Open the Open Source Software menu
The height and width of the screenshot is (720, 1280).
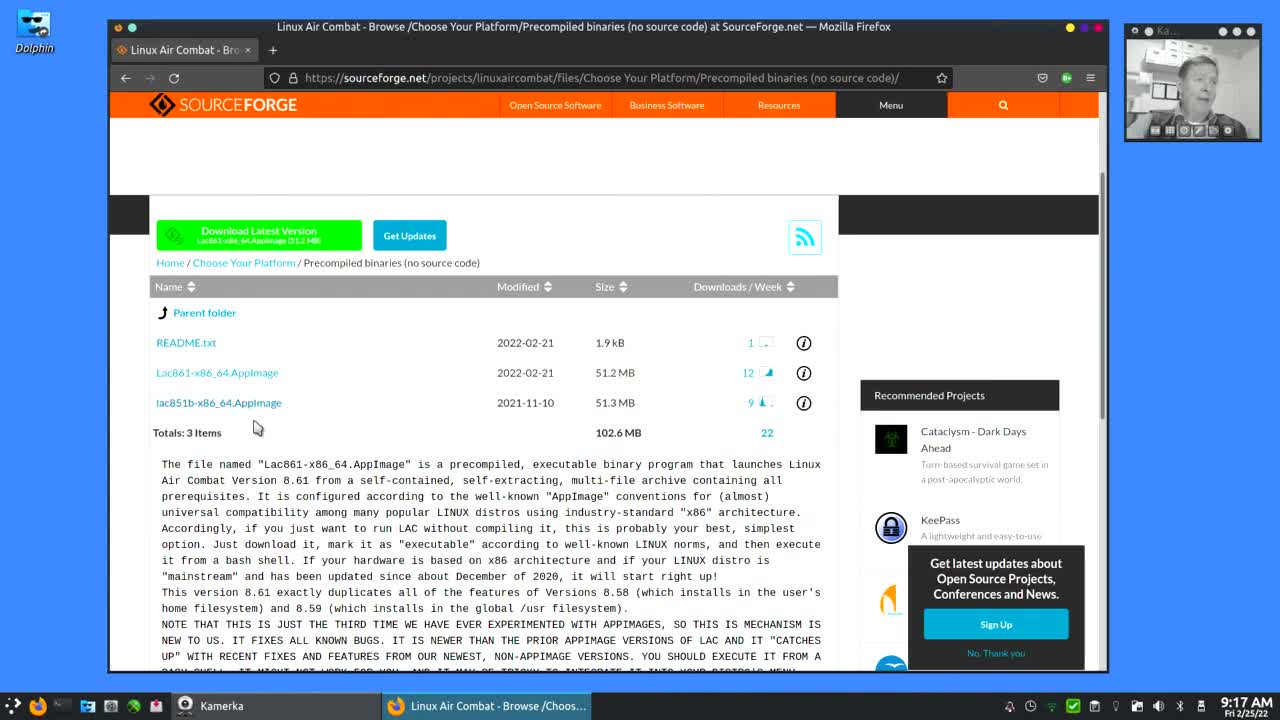coord(555,105)
